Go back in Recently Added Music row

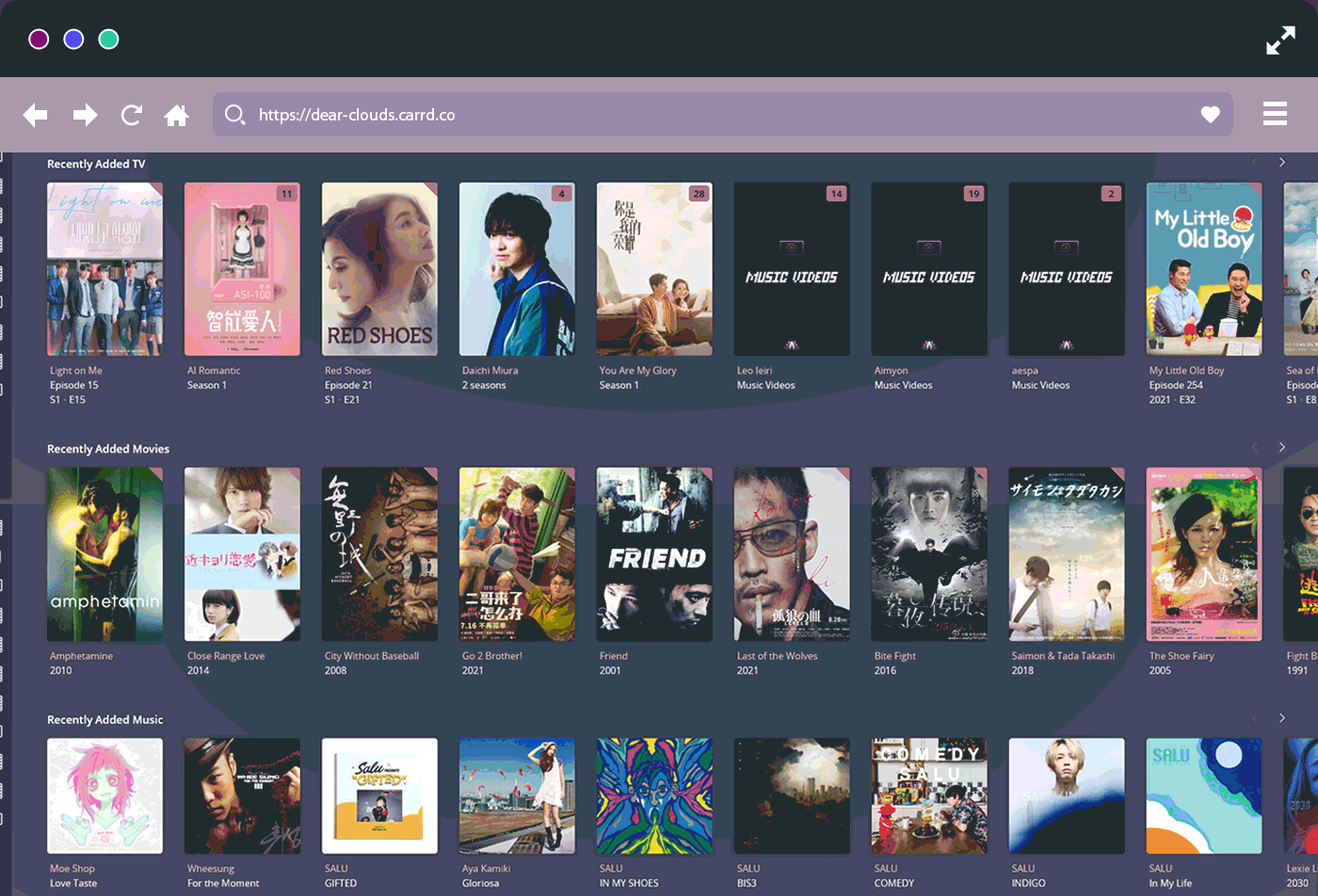(x=1254, y=718)
